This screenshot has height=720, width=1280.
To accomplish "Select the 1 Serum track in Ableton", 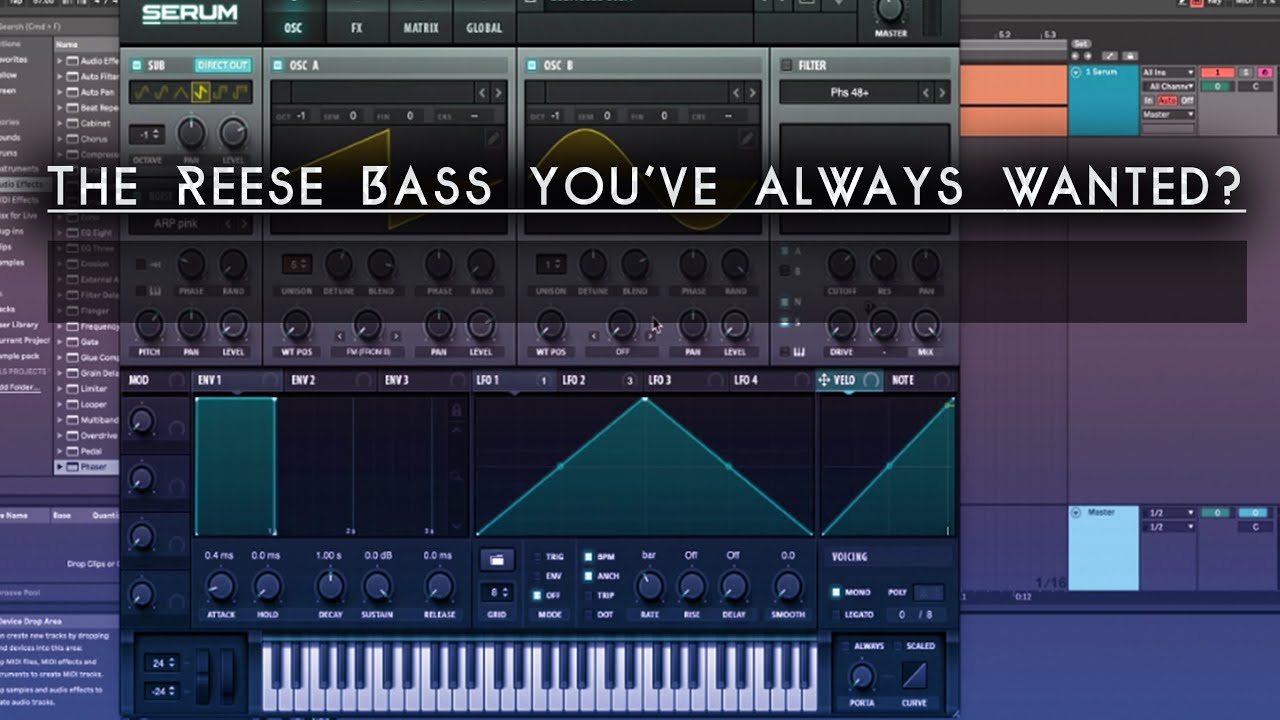I will tap(1104, 100).
